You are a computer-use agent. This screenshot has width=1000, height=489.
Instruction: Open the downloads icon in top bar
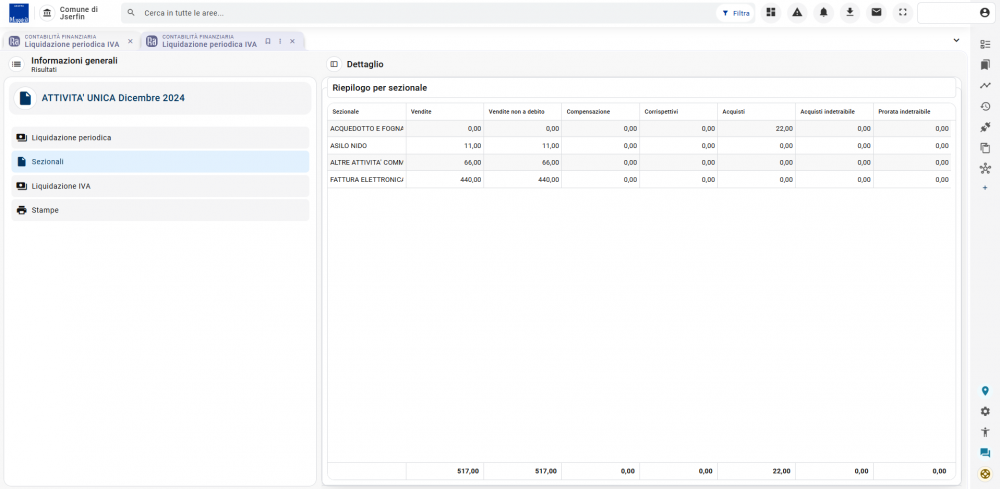click(849, 13)
